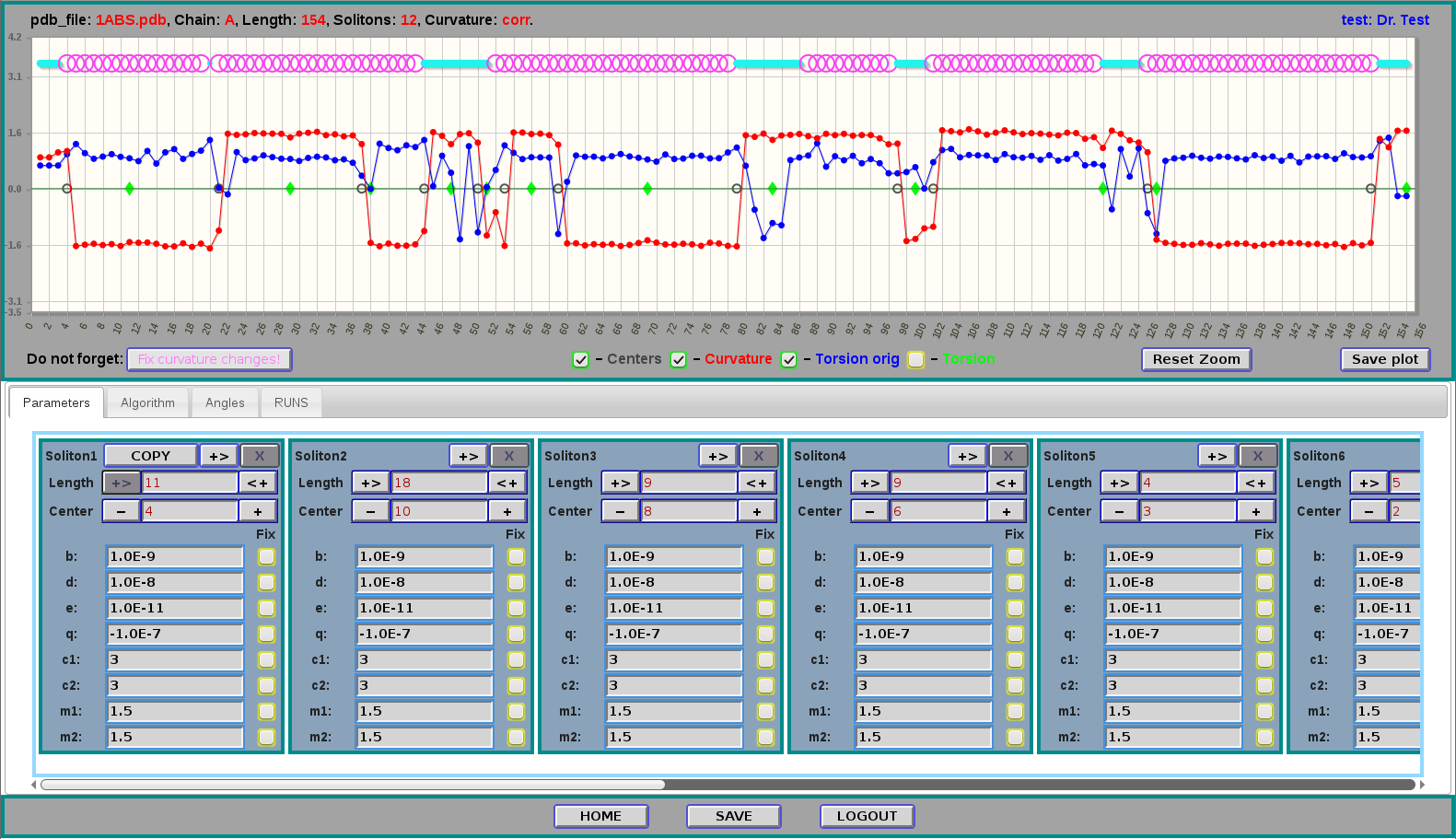The width and height of the screenshot is (1456, 839).
Task: Click the +> Length button in Soliton1
Action: tap(121, 483)
